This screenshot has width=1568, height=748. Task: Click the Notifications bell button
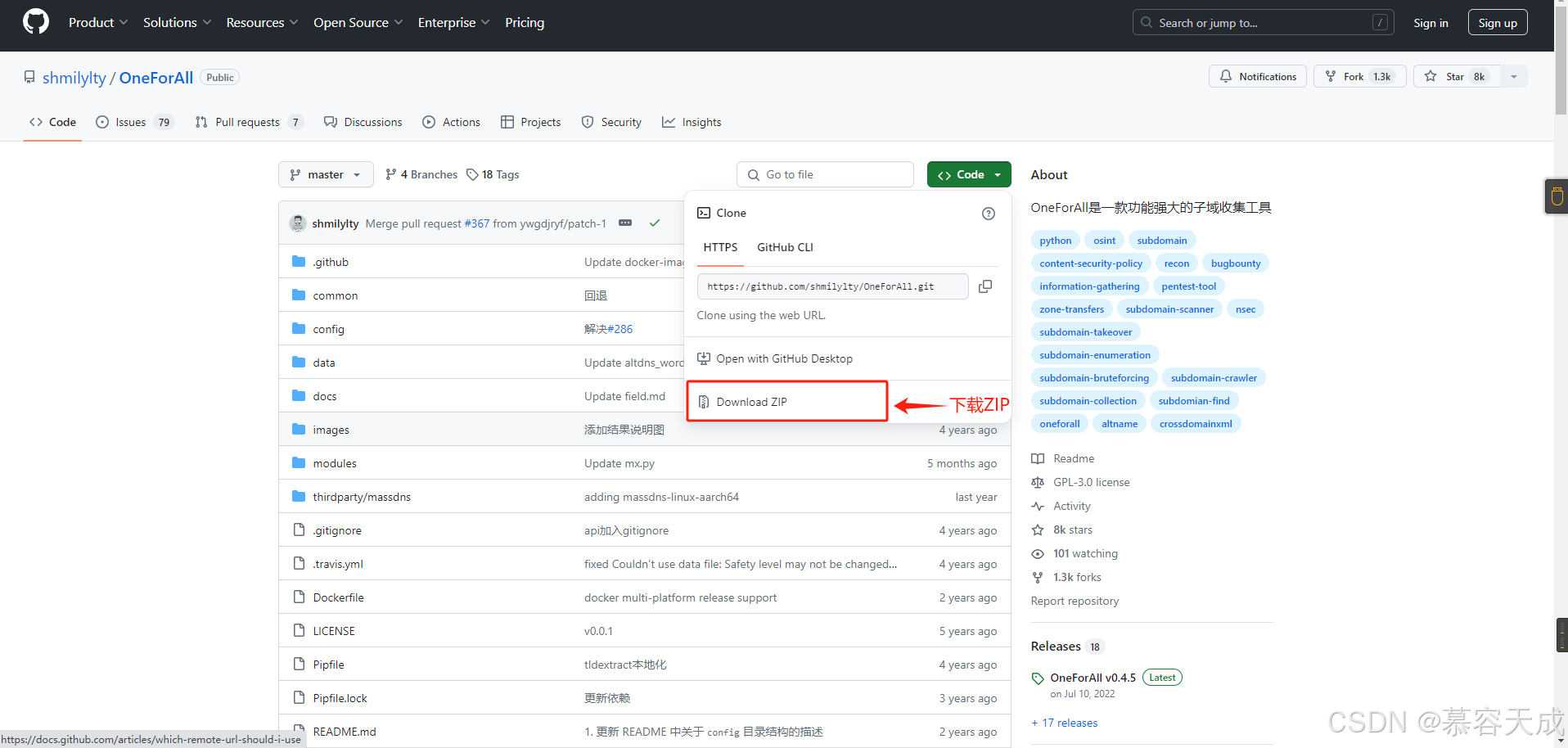pos(1258,76)
